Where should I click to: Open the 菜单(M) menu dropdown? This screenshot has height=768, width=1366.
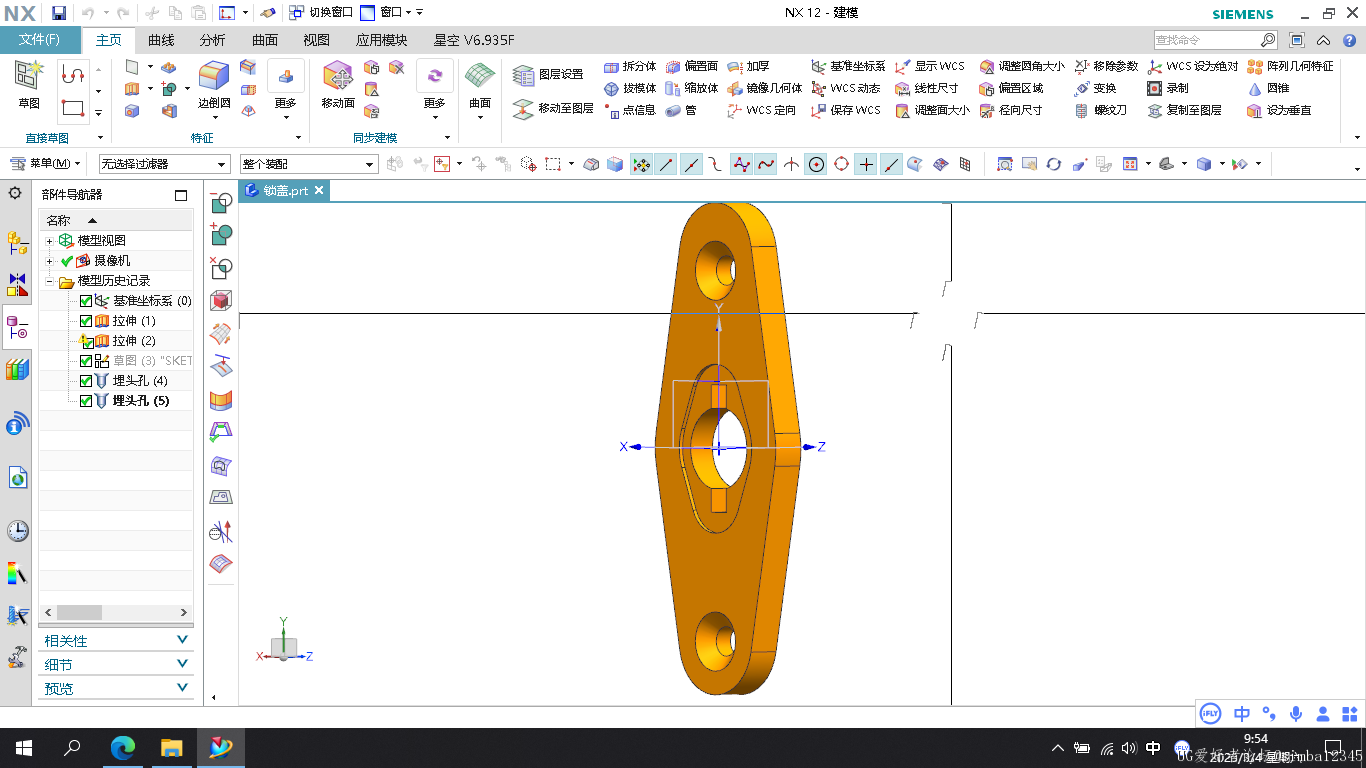(46, 163)
